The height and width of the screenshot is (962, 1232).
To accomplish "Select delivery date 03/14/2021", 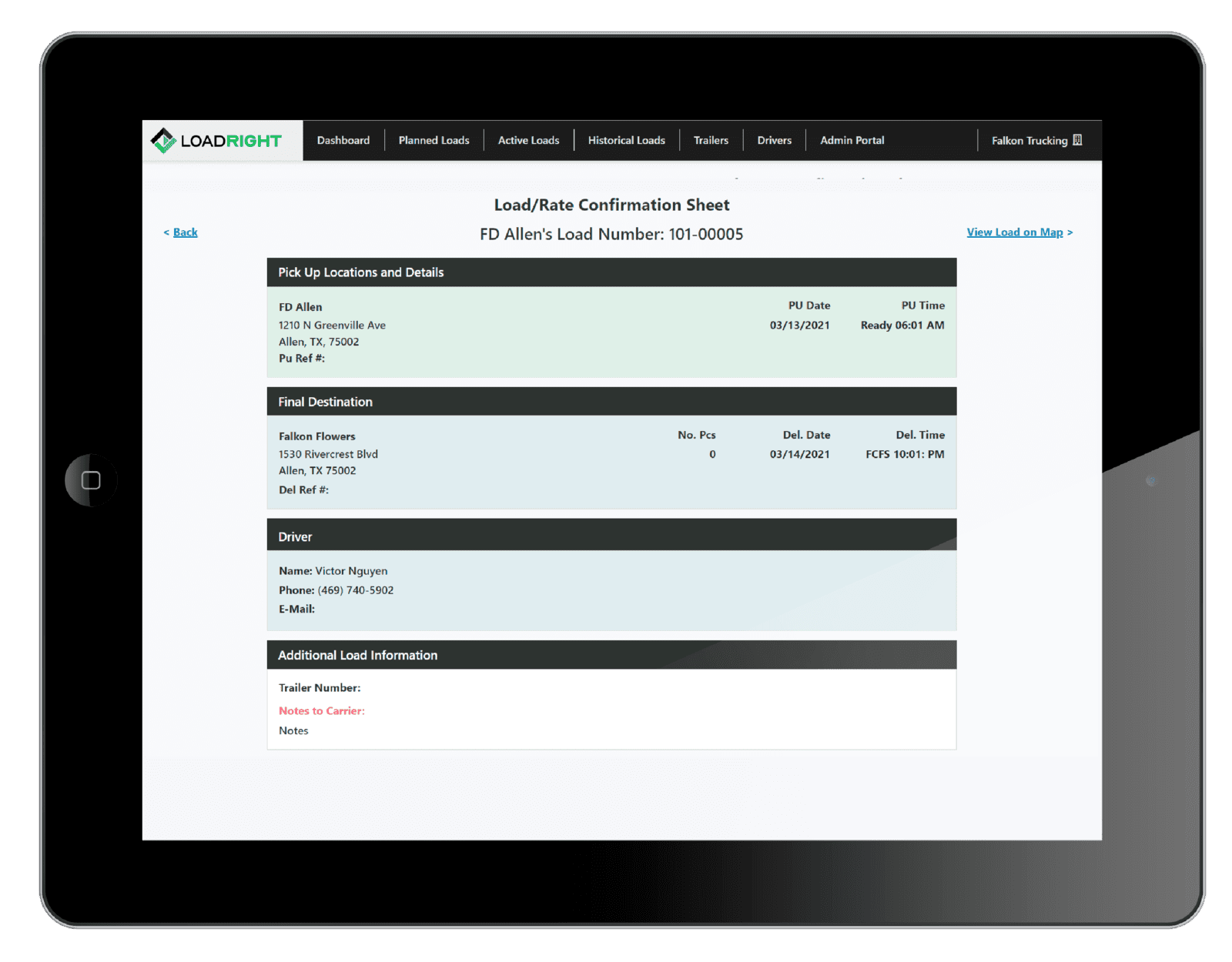I will (x=799, y=455).
